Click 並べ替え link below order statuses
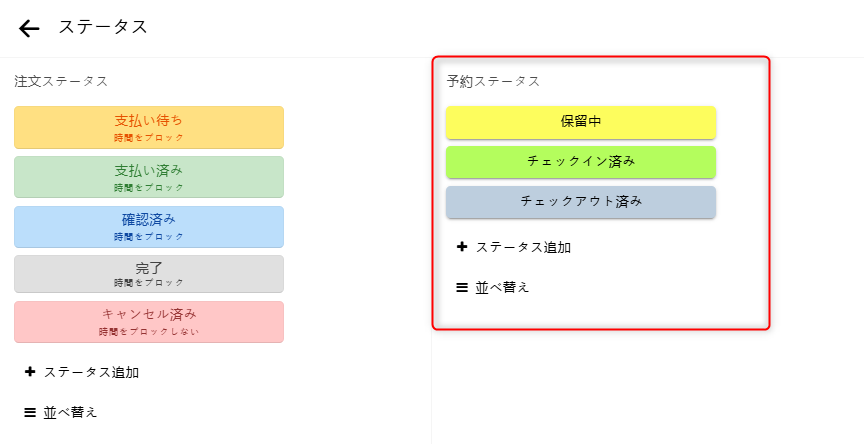864x444 pixels. click(70, 411)
